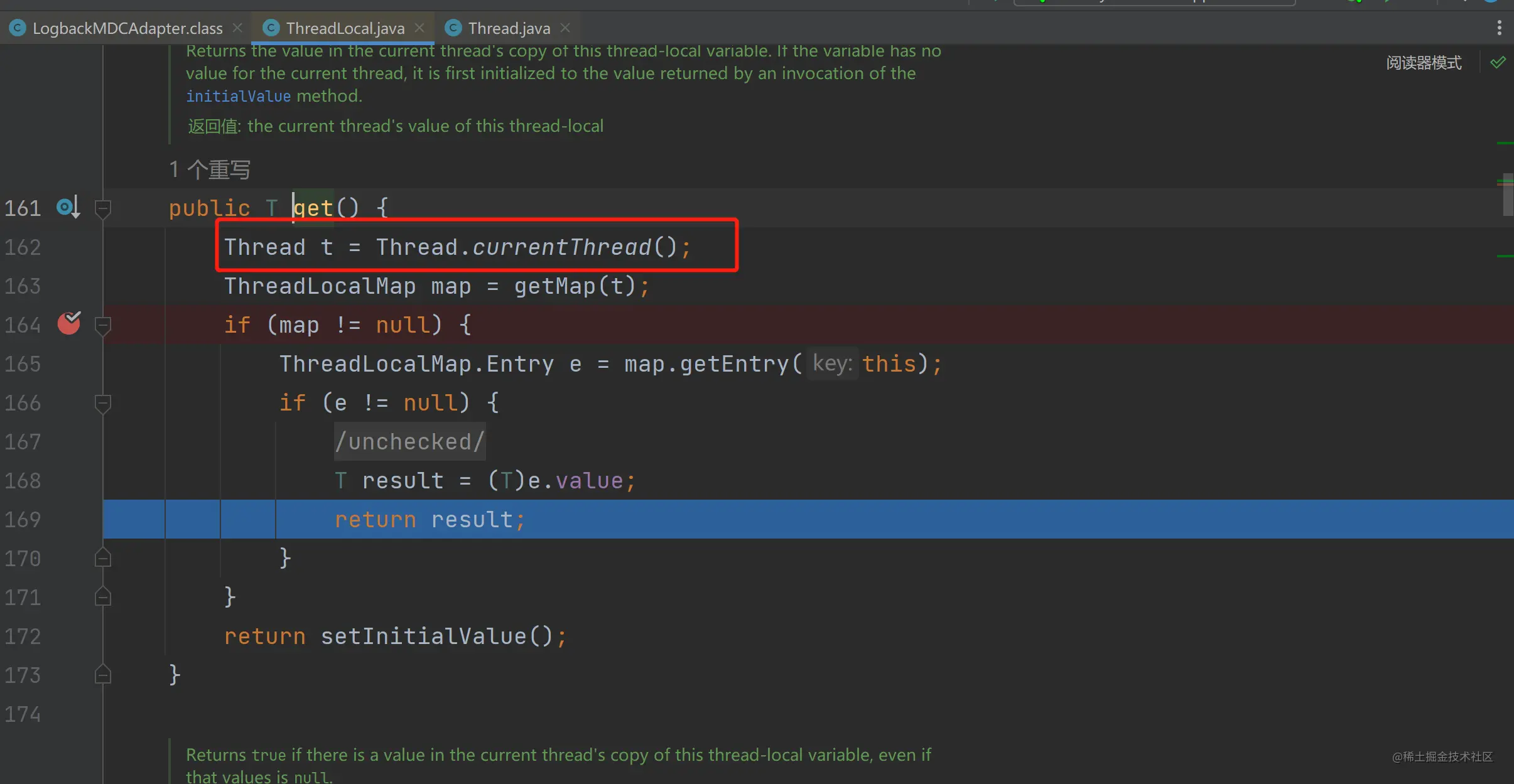Close the Thread.java tab

(x=565, y=28)
